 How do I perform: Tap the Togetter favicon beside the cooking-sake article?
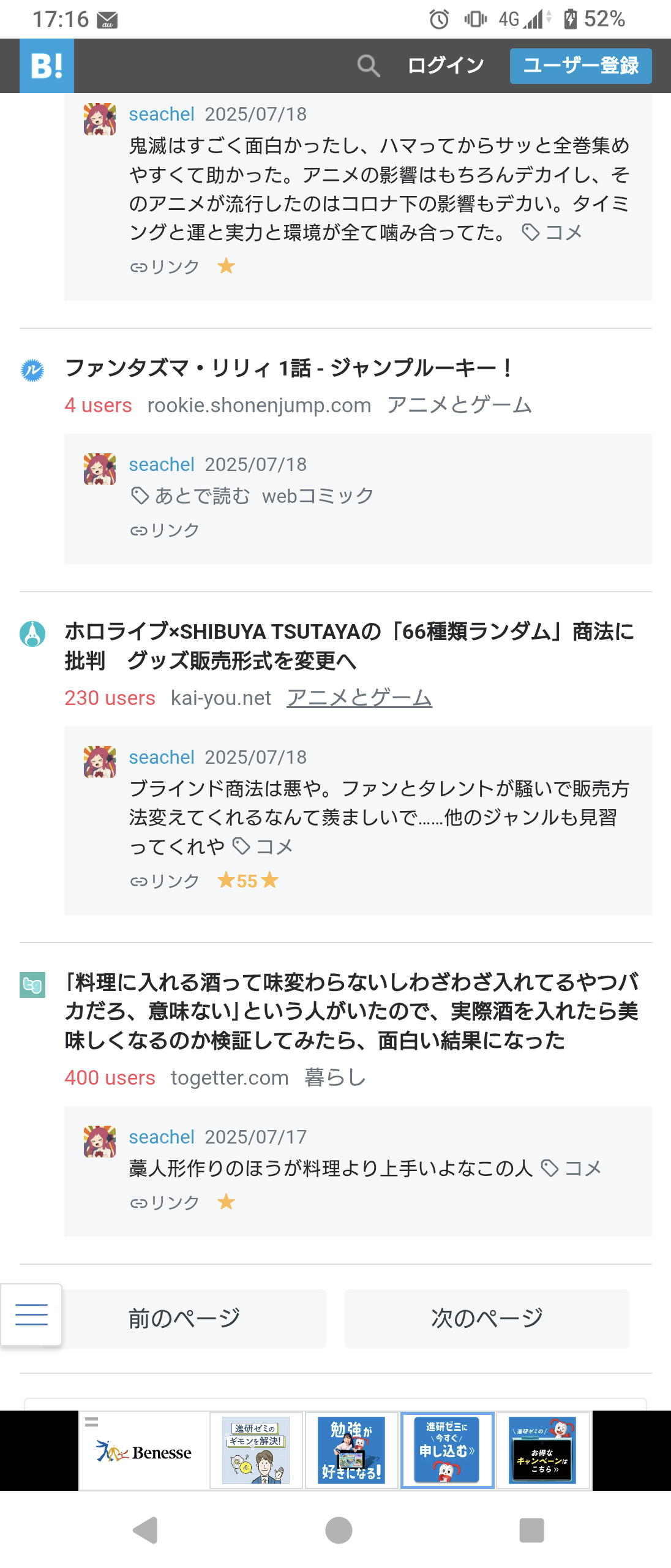click(32, 985)
